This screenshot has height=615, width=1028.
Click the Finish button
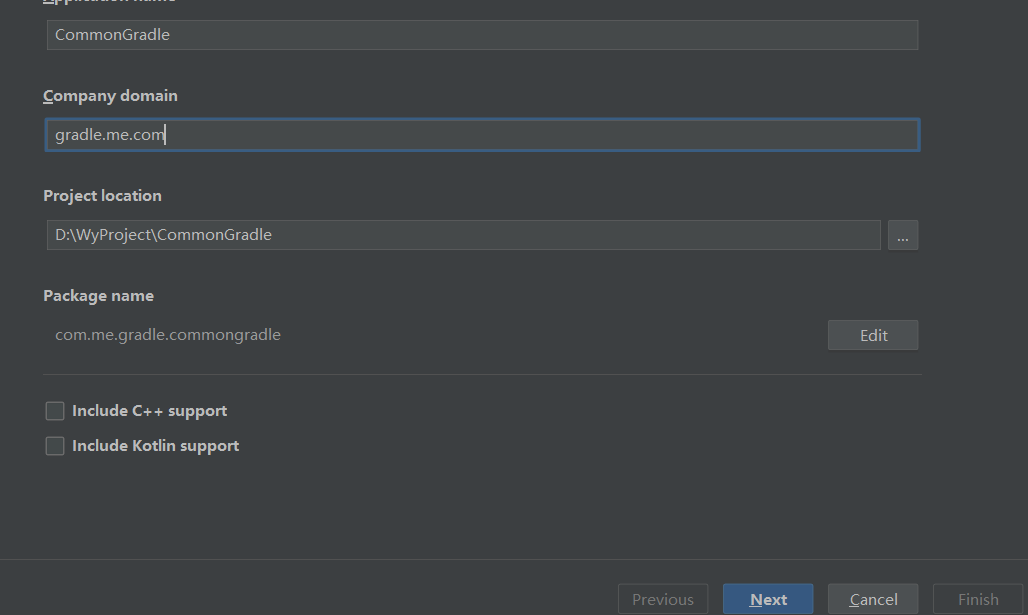pyautogui.click(x=978, y=599)
